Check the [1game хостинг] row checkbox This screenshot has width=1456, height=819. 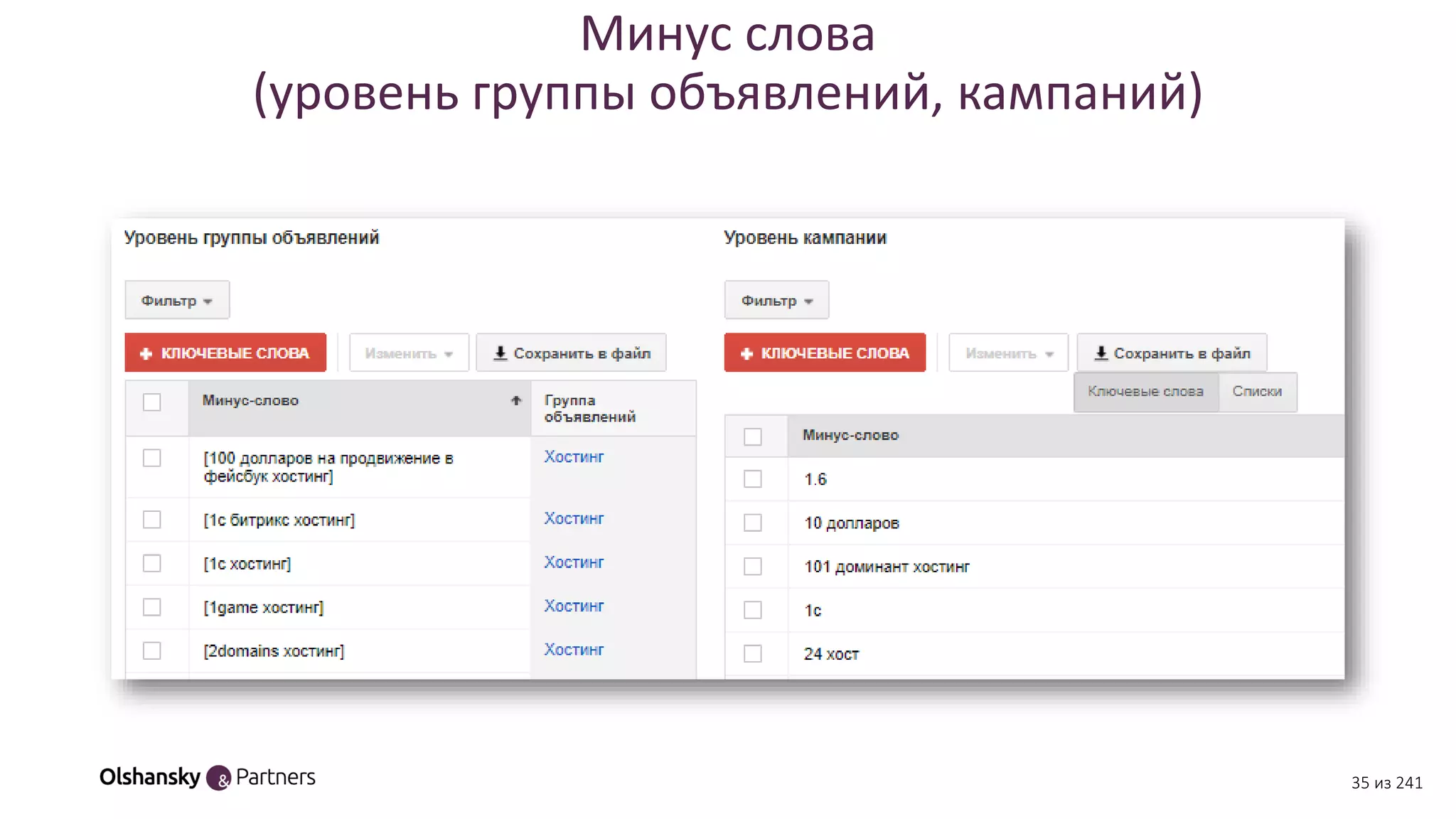[x=151, y=607]
